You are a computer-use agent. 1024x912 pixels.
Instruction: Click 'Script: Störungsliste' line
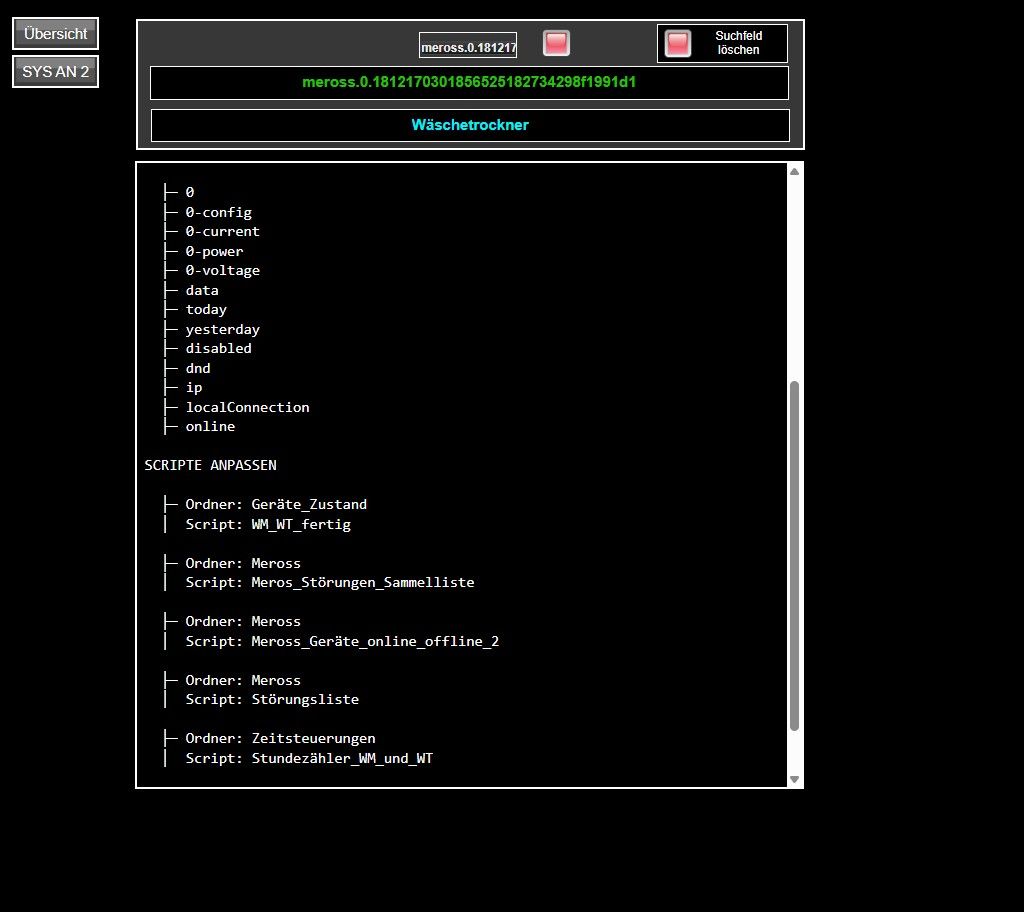(272, 699)
